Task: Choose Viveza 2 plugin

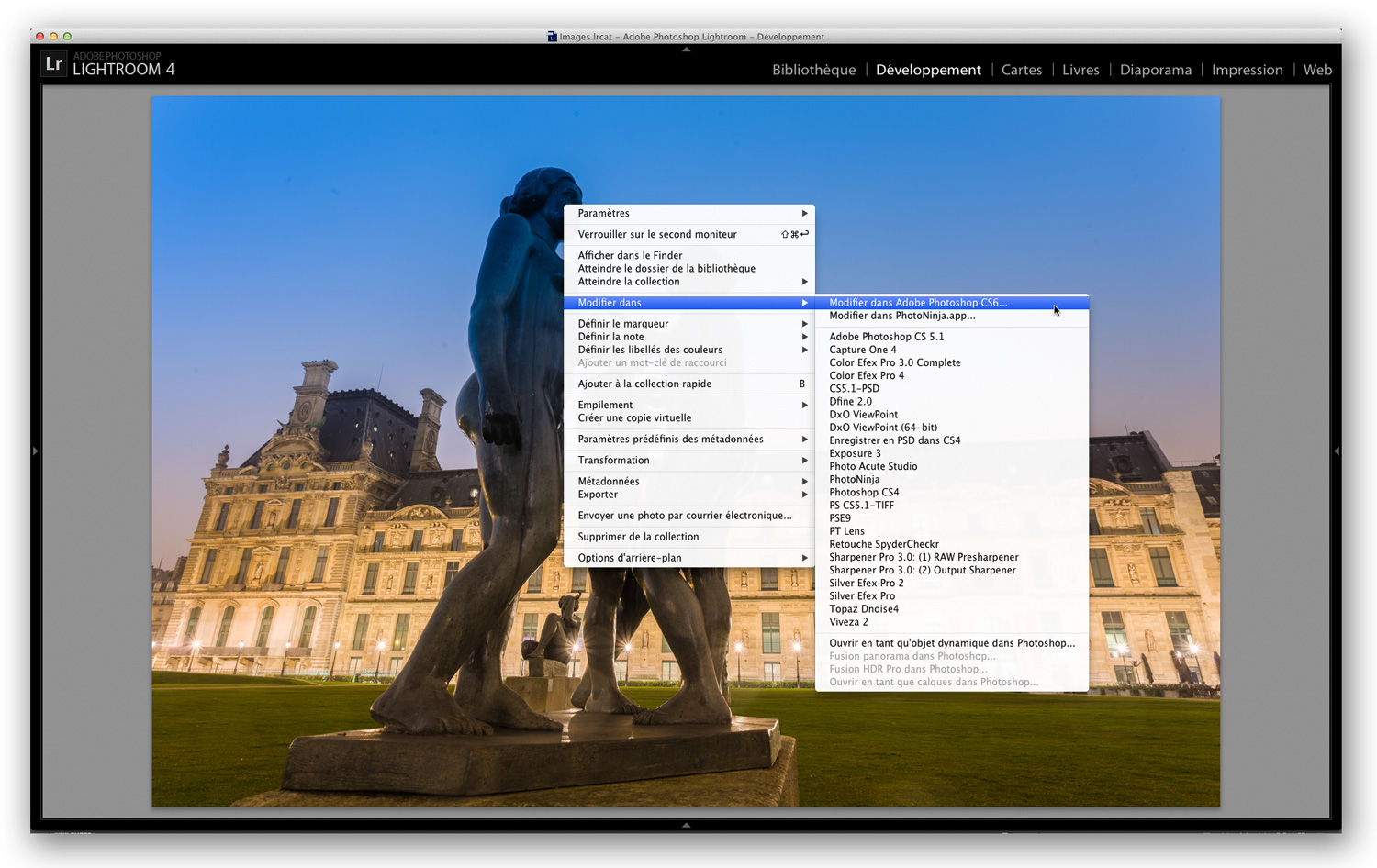Action: pyautogui.click(x=952, y=621)
